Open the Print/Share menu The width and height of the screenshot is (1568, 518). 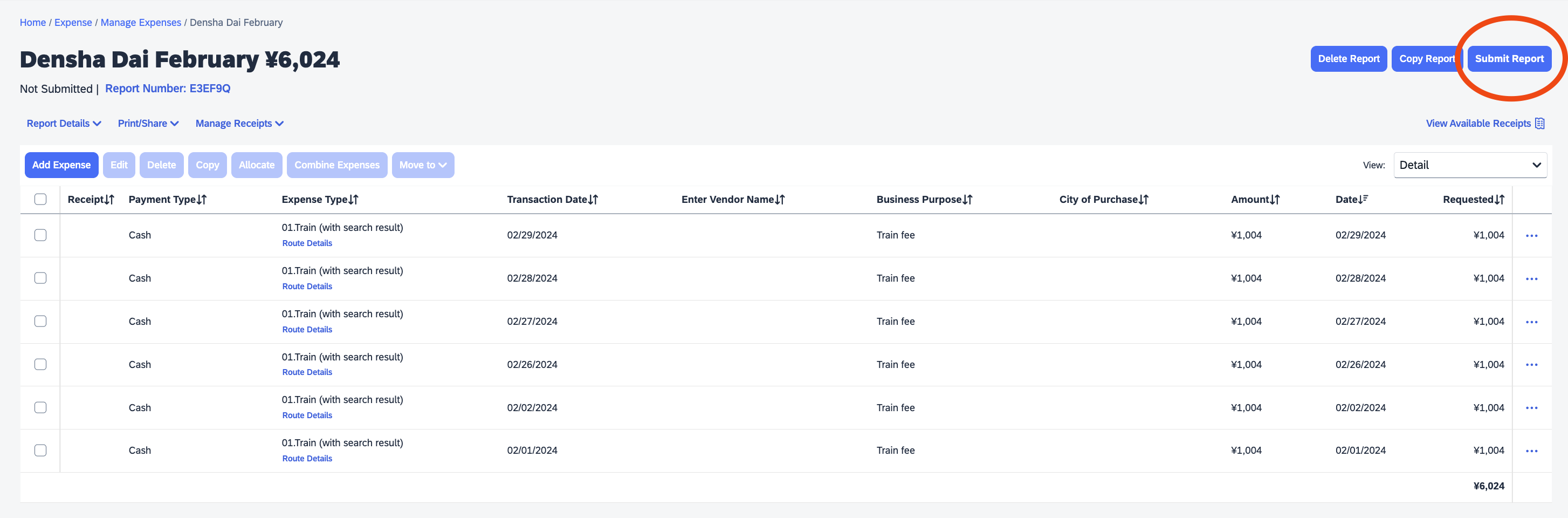pyautogui.click(x=148, y=124)
